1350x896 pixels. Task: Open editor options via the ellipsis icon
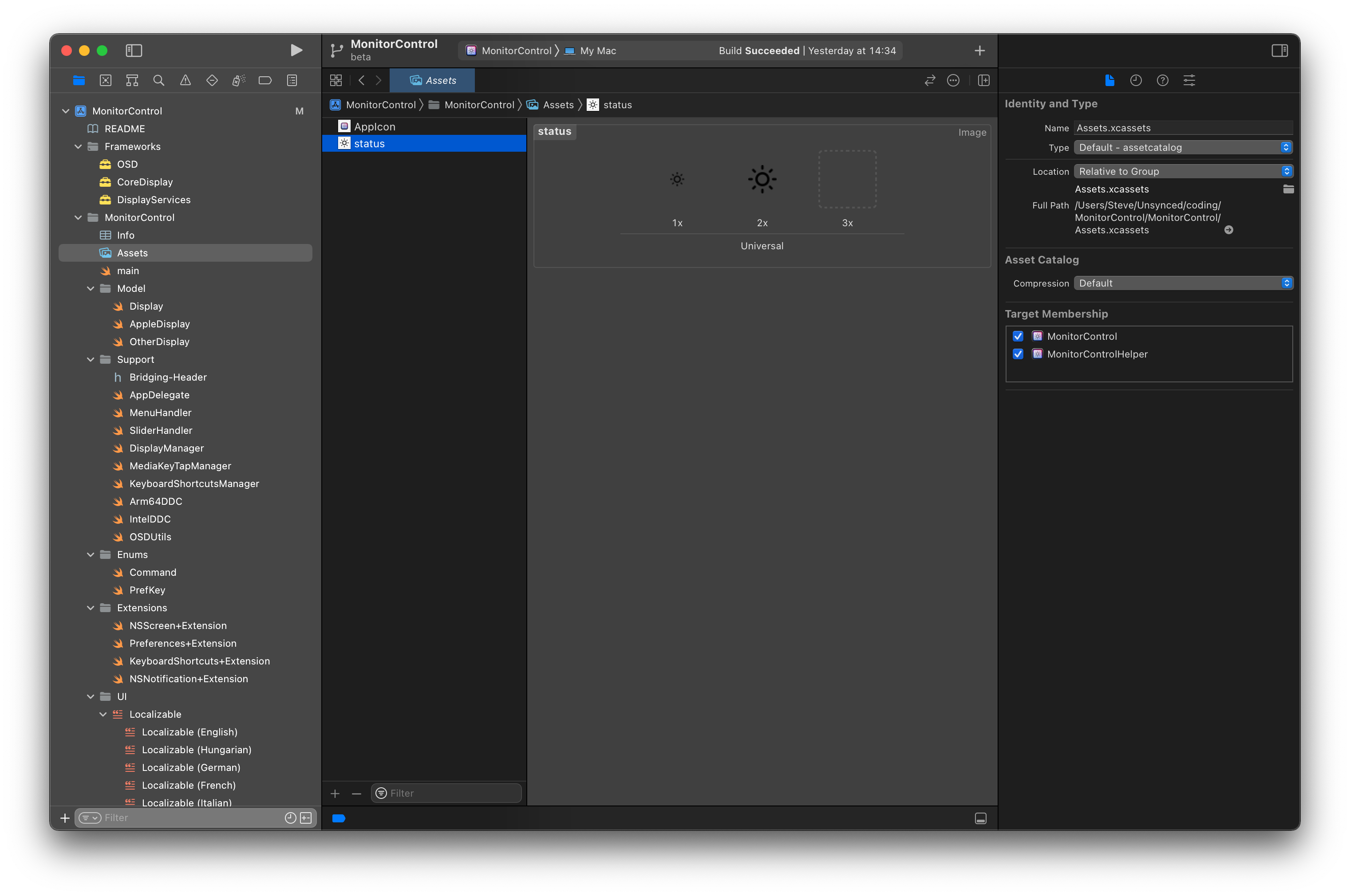(953, 80)
